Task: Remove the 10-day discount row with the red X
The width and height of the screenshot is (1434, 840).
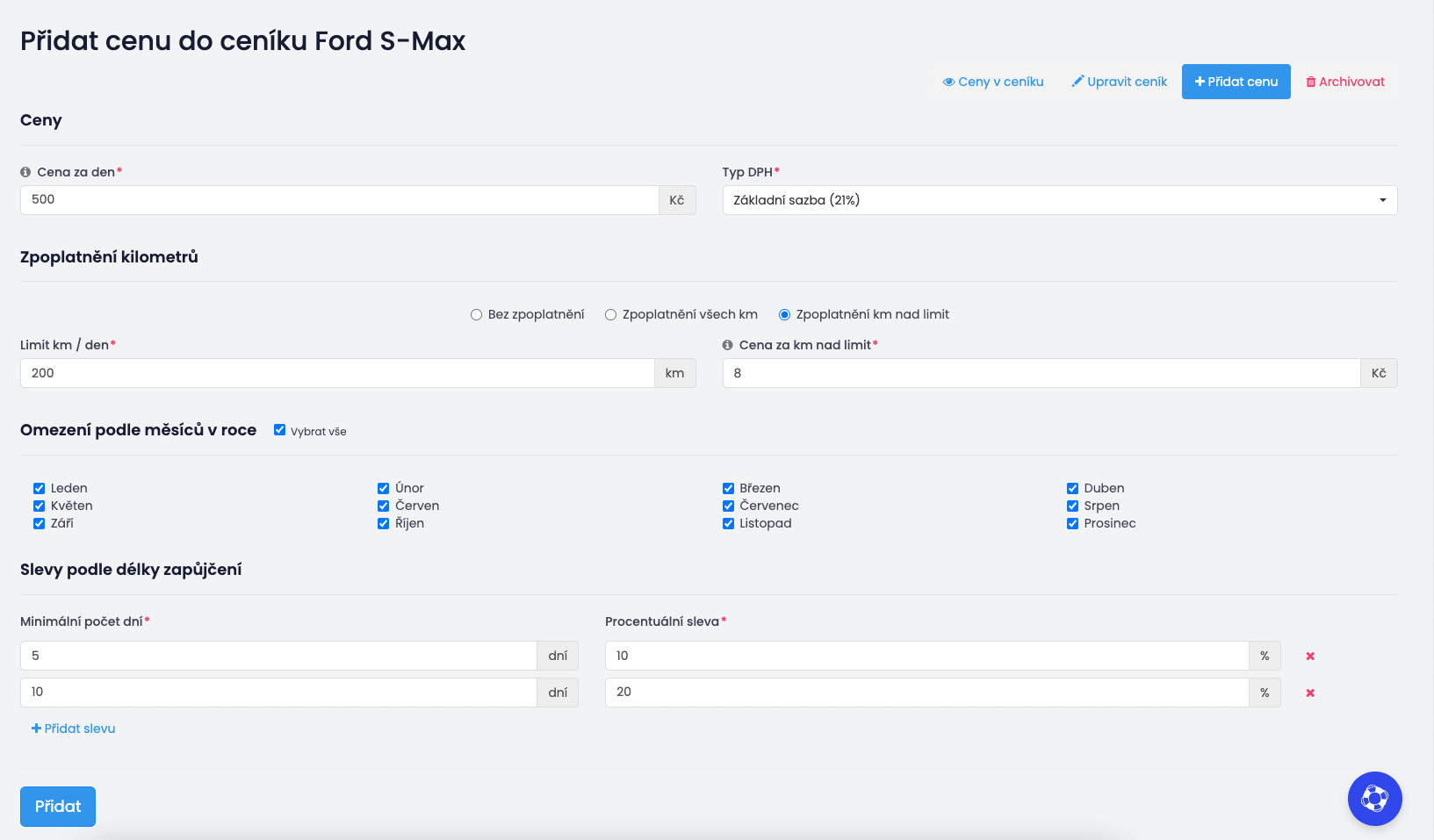Action: pyautogui.click(x=1310, y=693)
